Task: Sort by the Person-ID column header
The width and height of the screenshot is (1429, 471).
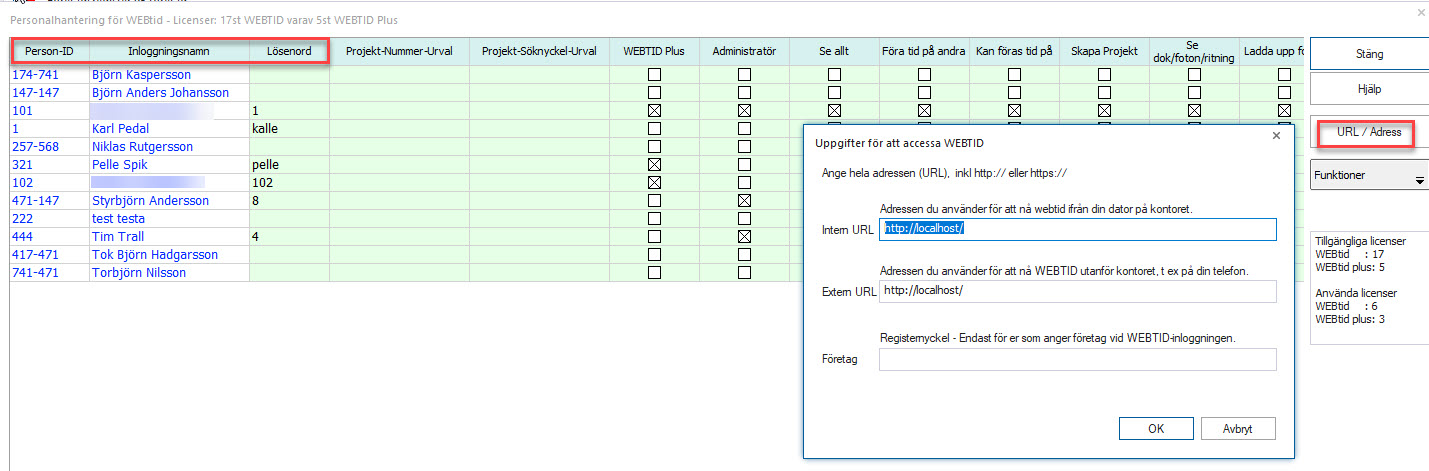Action: coord(50,51)
